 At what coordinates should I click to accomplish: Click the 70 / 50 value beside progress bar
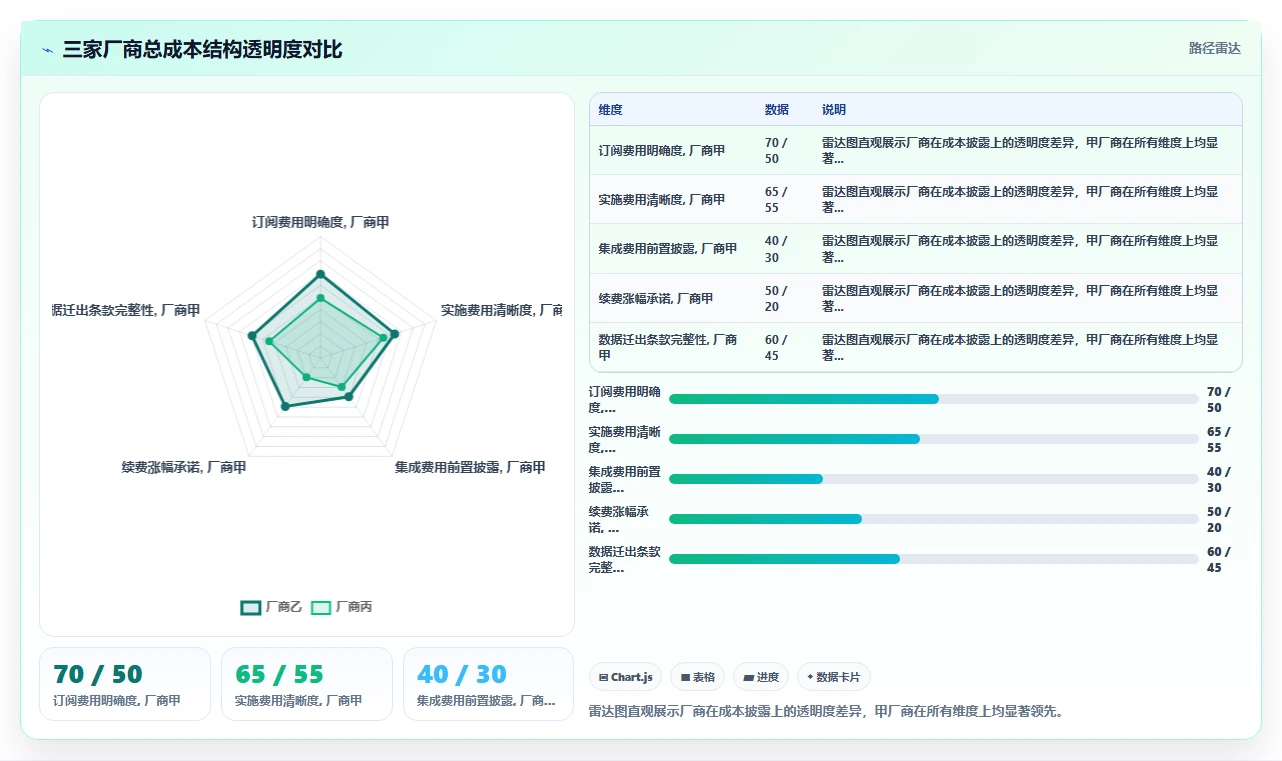pyautogui.click(x=1219, y=399)
